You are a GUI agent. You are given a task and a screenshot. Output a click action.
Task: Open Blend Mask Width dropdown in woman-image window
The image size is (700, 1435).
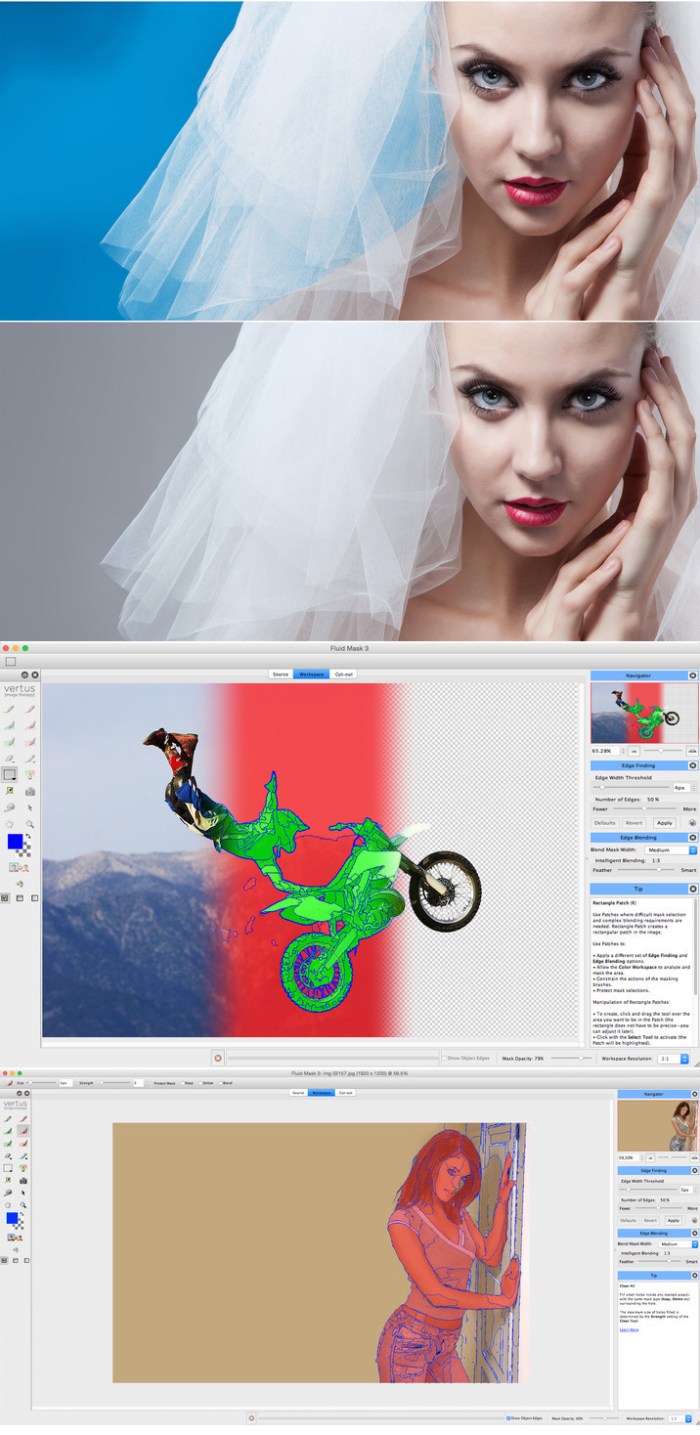(678, 1244)
